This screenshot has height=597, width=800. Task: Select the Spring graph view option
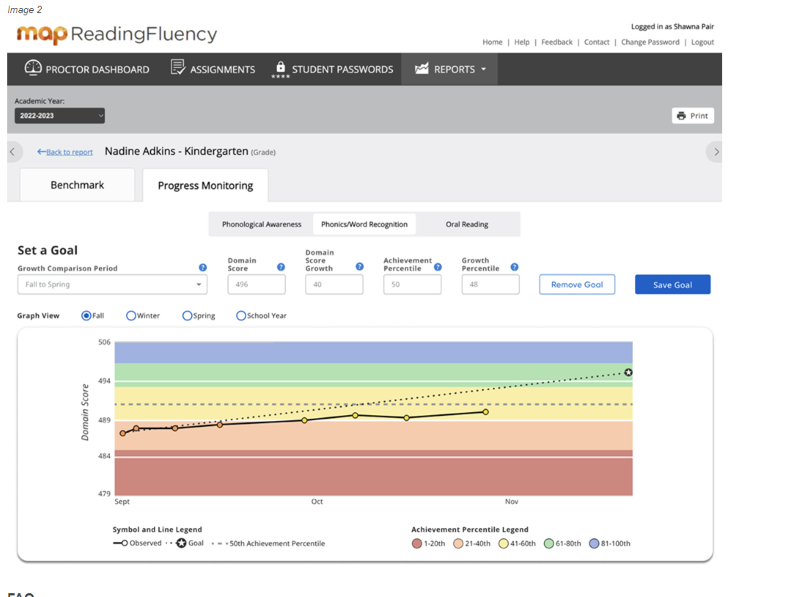(x=187, y=316)
